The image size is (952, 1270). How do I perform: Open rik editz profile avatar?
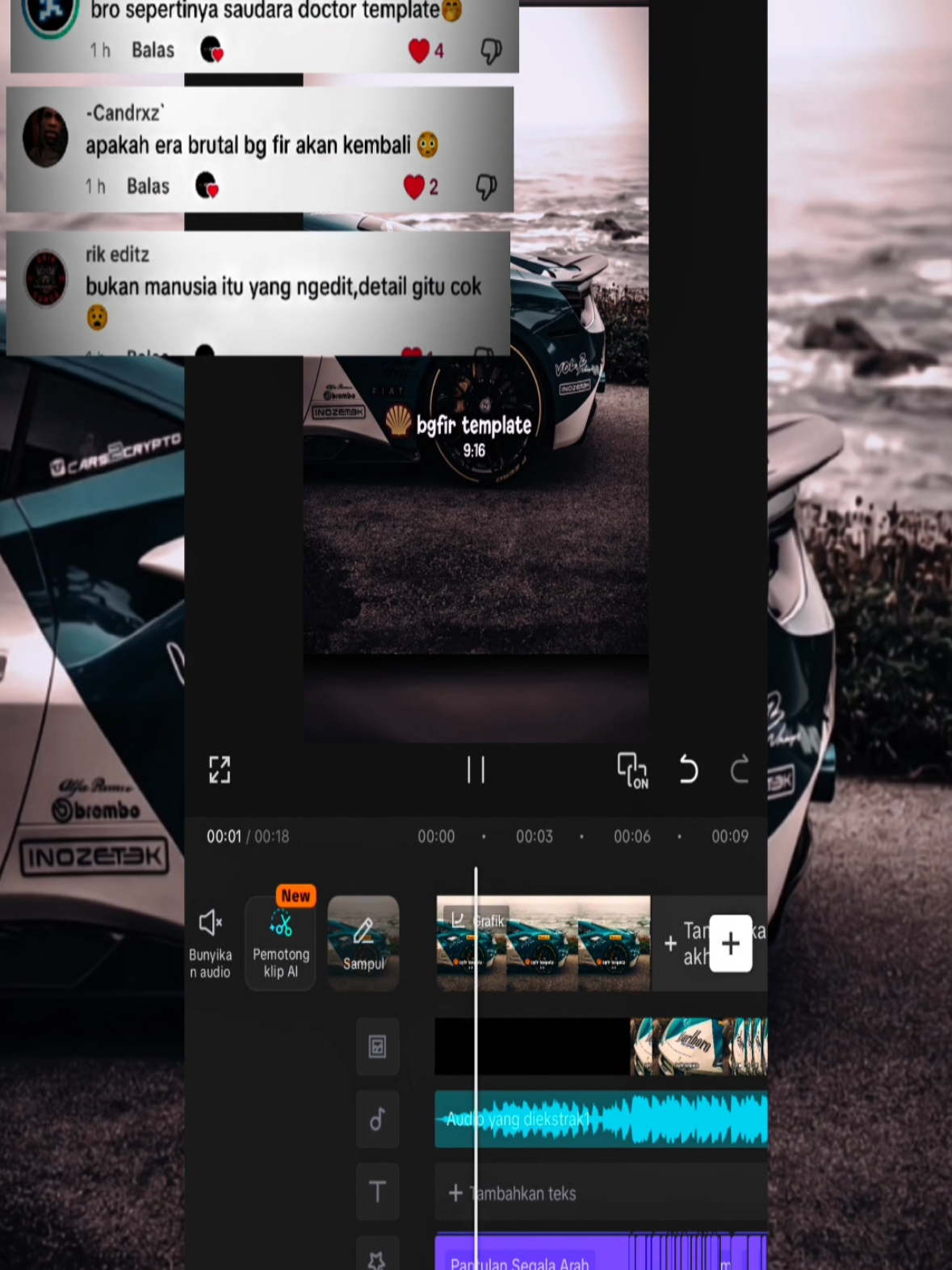point(46,279)
